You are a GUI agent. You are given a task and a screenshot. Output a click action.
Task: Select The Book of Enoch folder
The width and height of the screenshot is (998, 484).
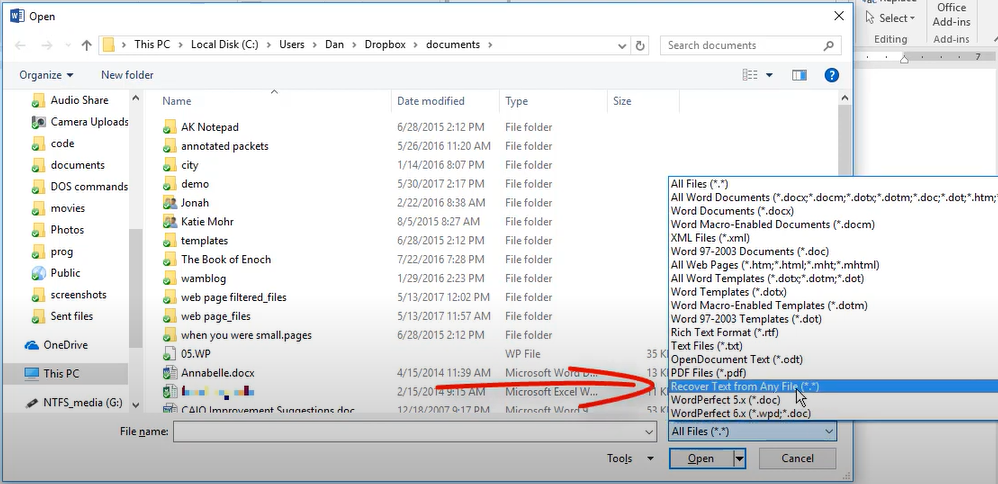[x=226, y=259]
